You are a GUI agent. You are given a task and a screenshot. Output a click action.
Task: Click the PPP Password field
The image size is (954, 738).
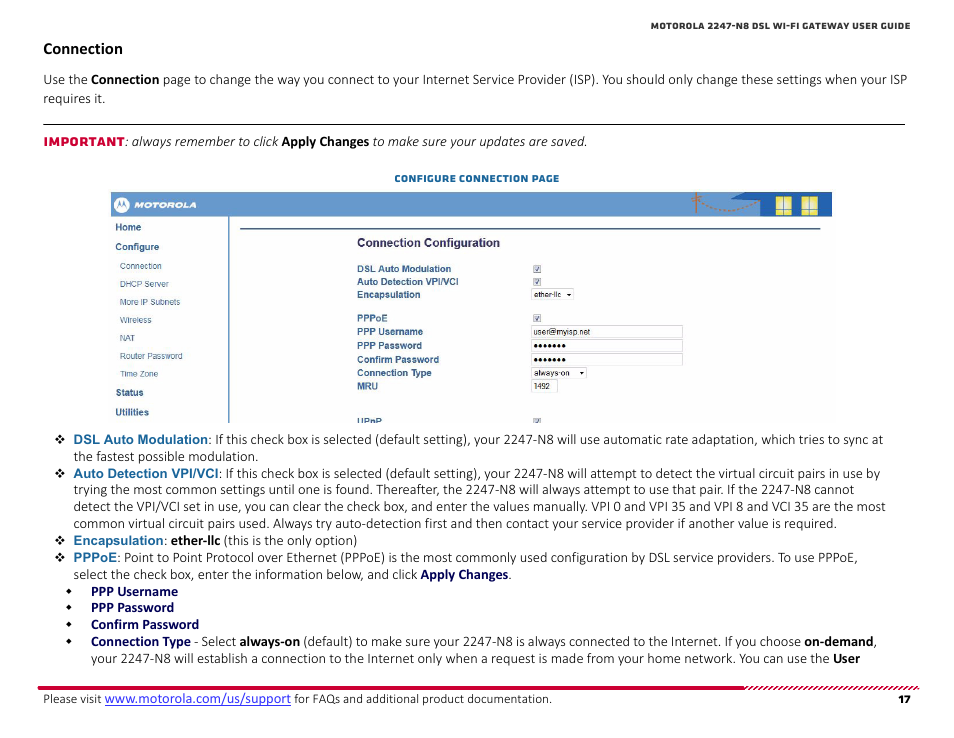click(607, 346)
